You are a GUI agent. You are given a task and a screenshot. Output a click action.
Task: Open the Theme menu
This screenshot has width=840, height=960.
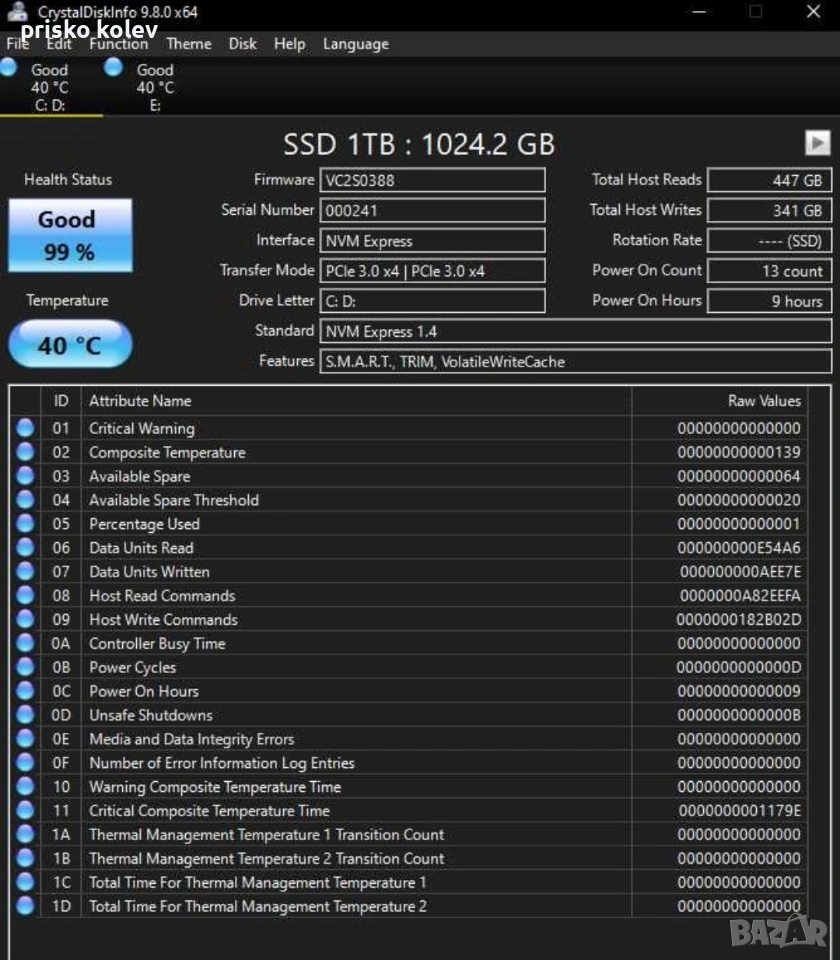point(188,44)
